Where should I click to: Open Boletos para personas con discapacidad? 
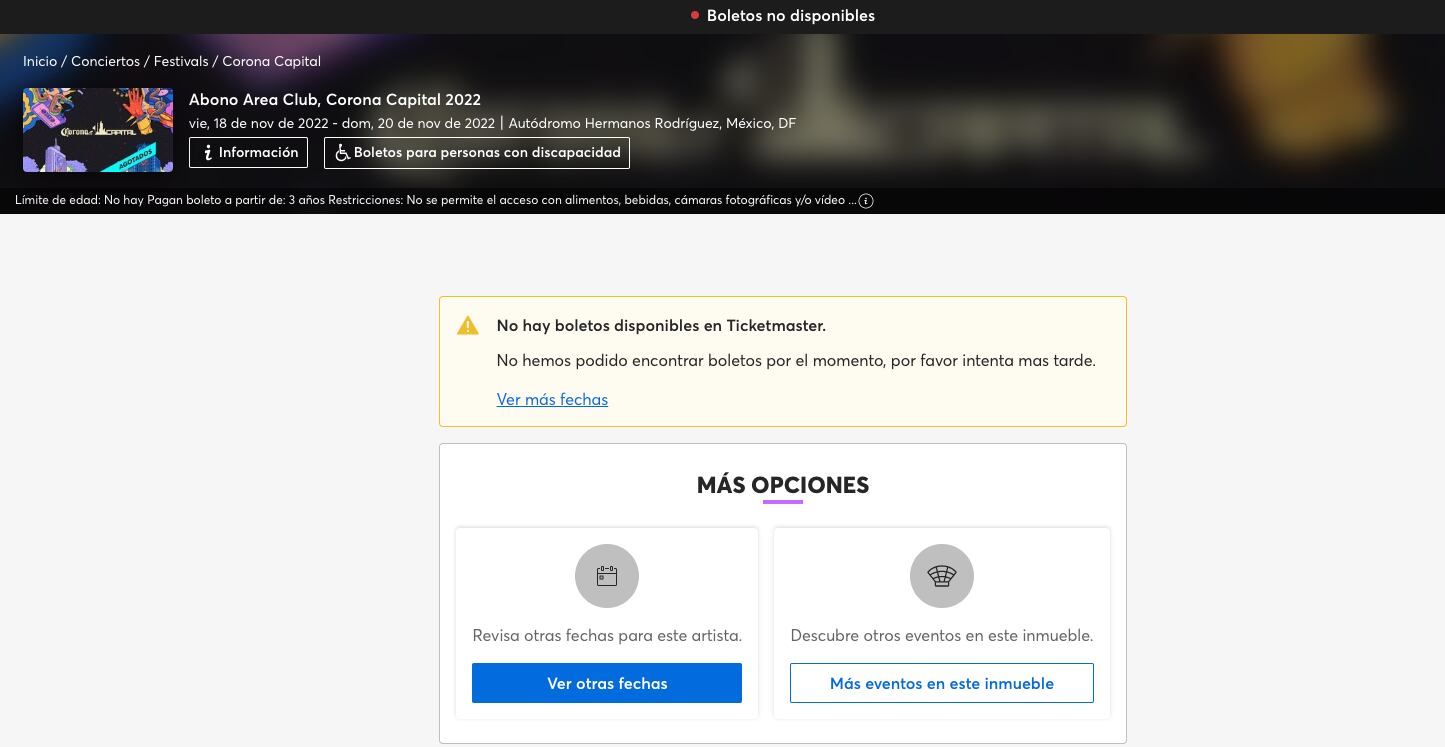tap(477, 152)
